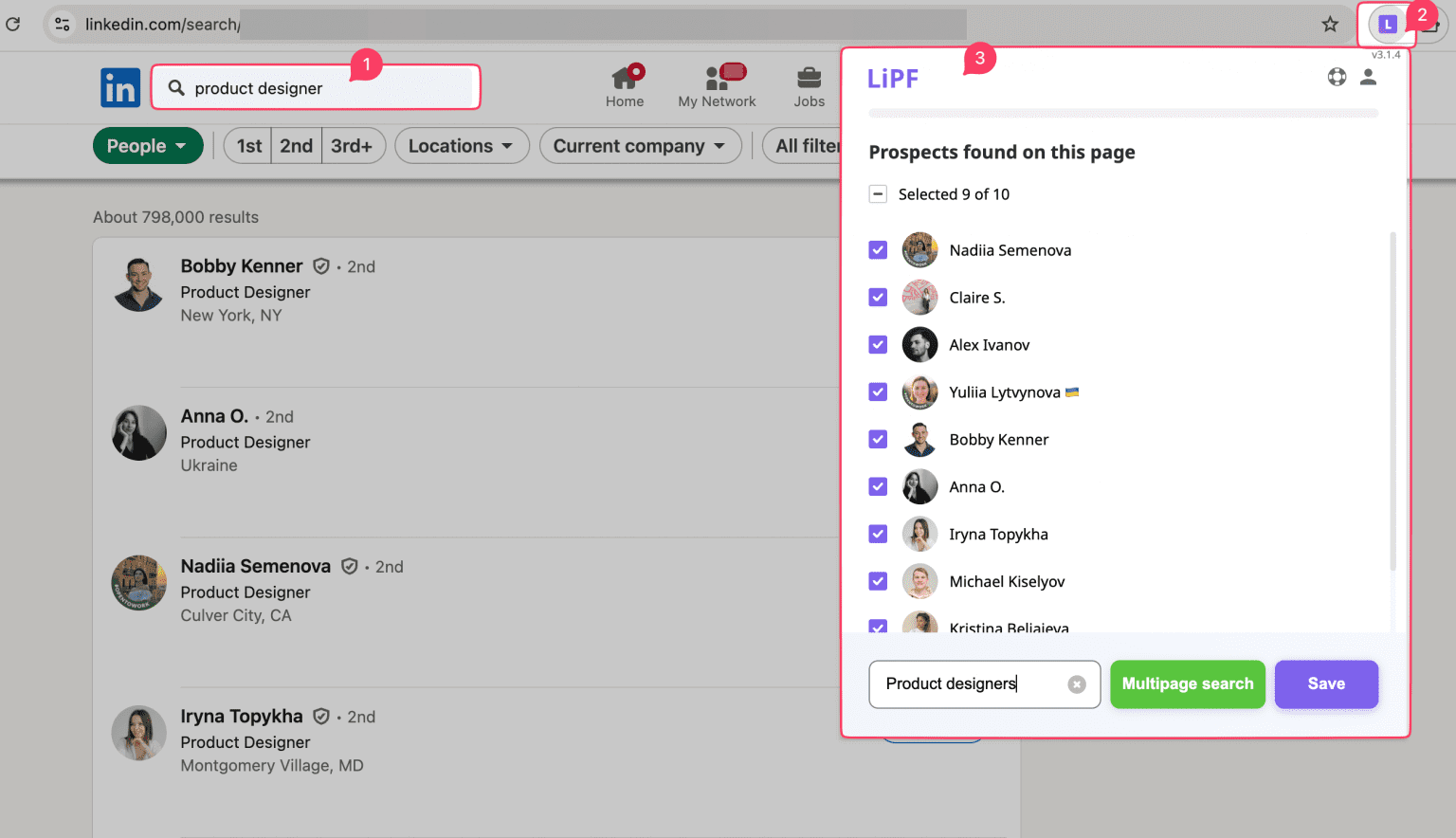Toggle the select-all 'Selected 9 of 10' checkbox

pyautogui.click(x=878, y=194)
